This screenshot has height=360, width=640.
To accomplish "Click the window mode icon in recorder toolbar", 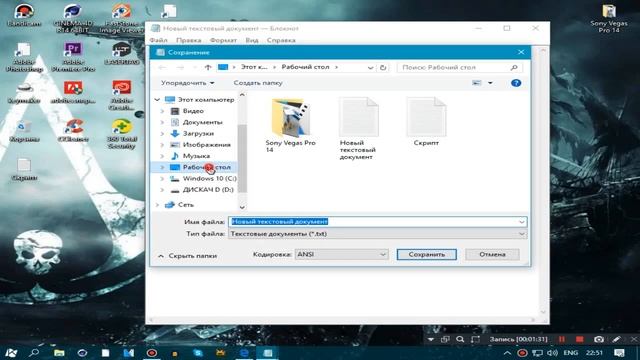I will 445,339.
